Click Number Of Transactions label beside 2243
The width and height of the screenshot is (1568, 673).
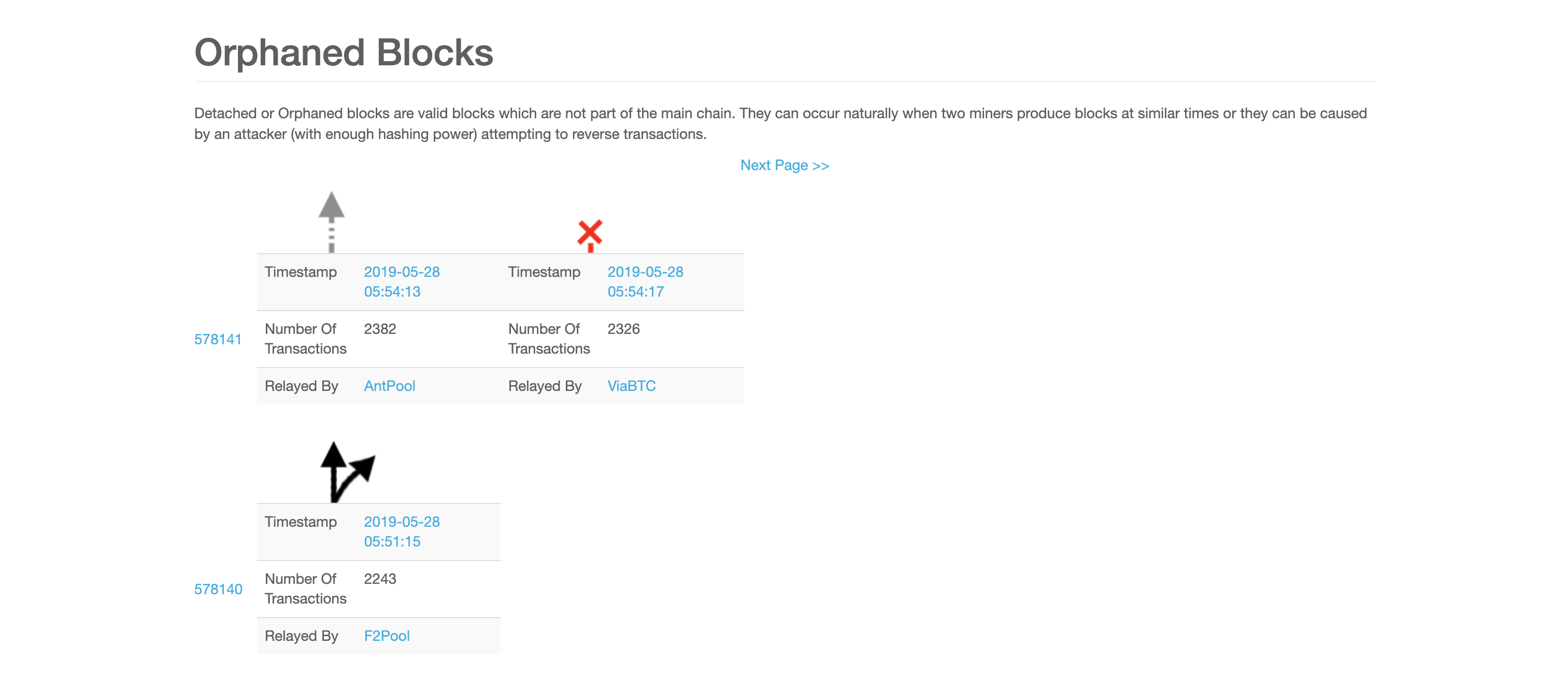click(x=305, y=588)
